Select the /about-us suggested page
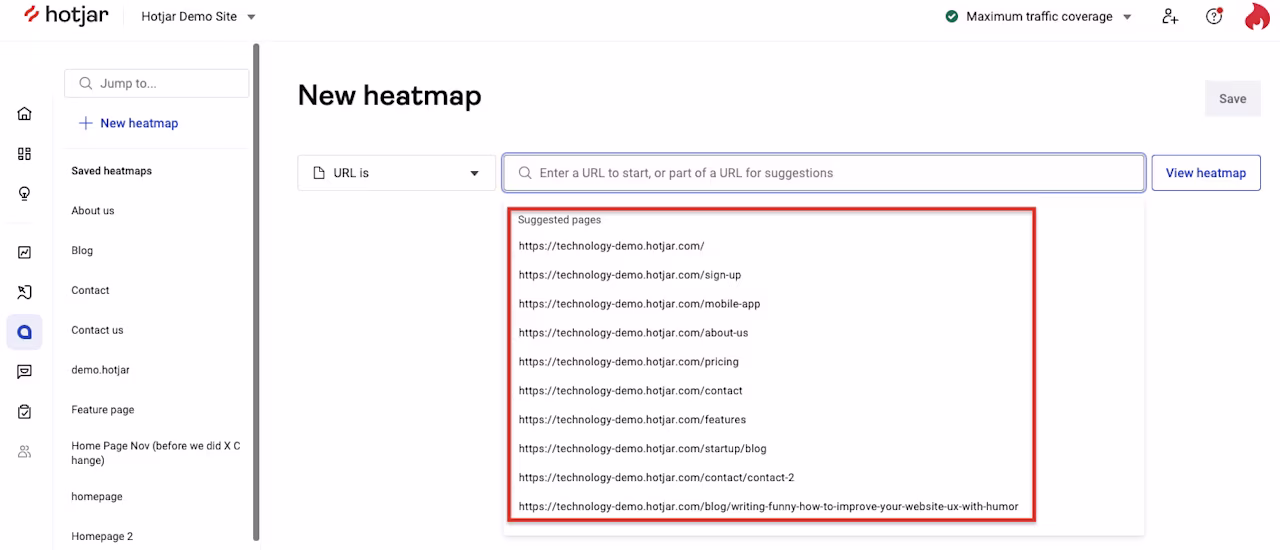 click(x=633, y=333)
